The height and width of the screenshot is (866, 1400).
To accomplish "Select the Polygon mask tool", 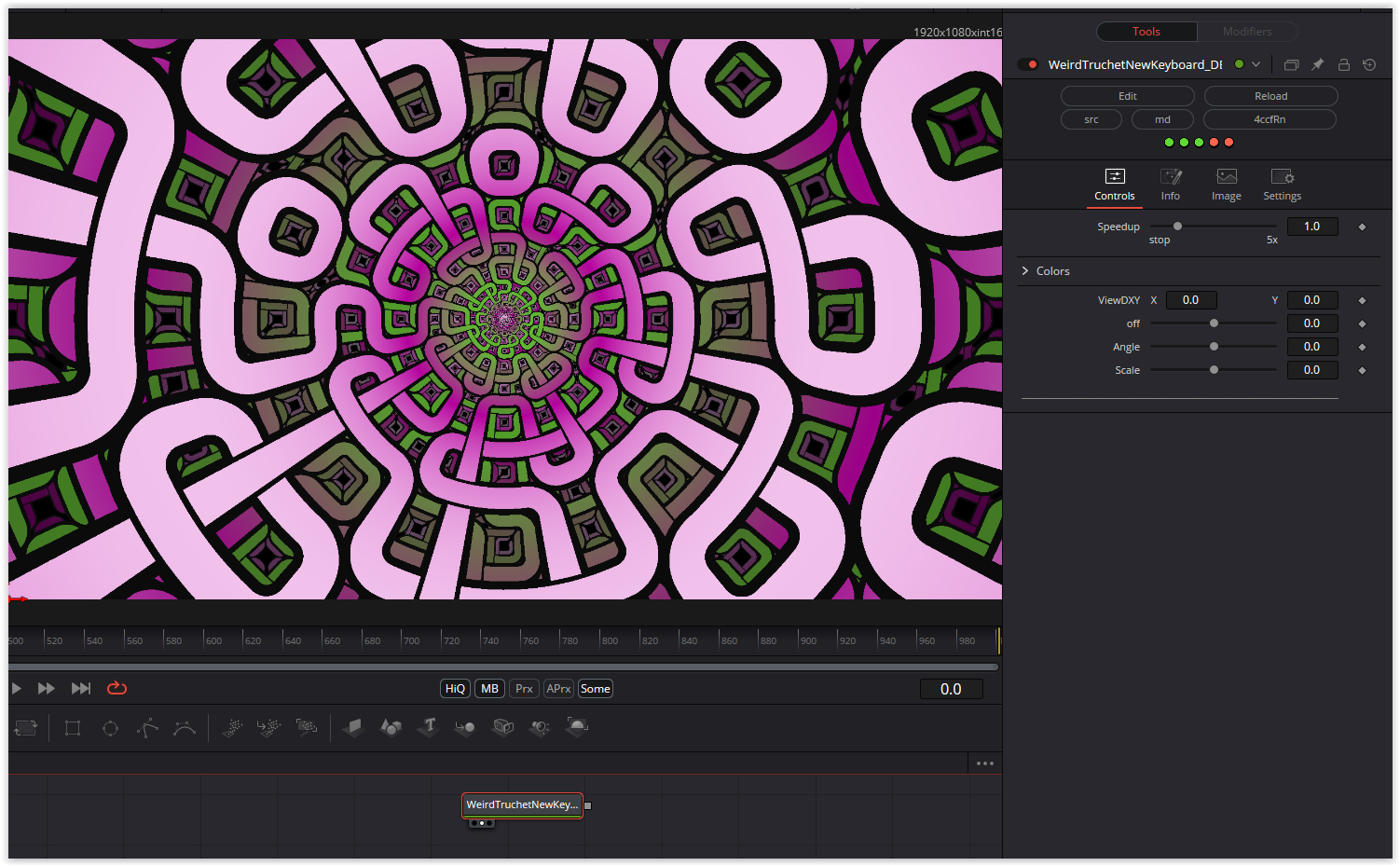I will [147, 728].
